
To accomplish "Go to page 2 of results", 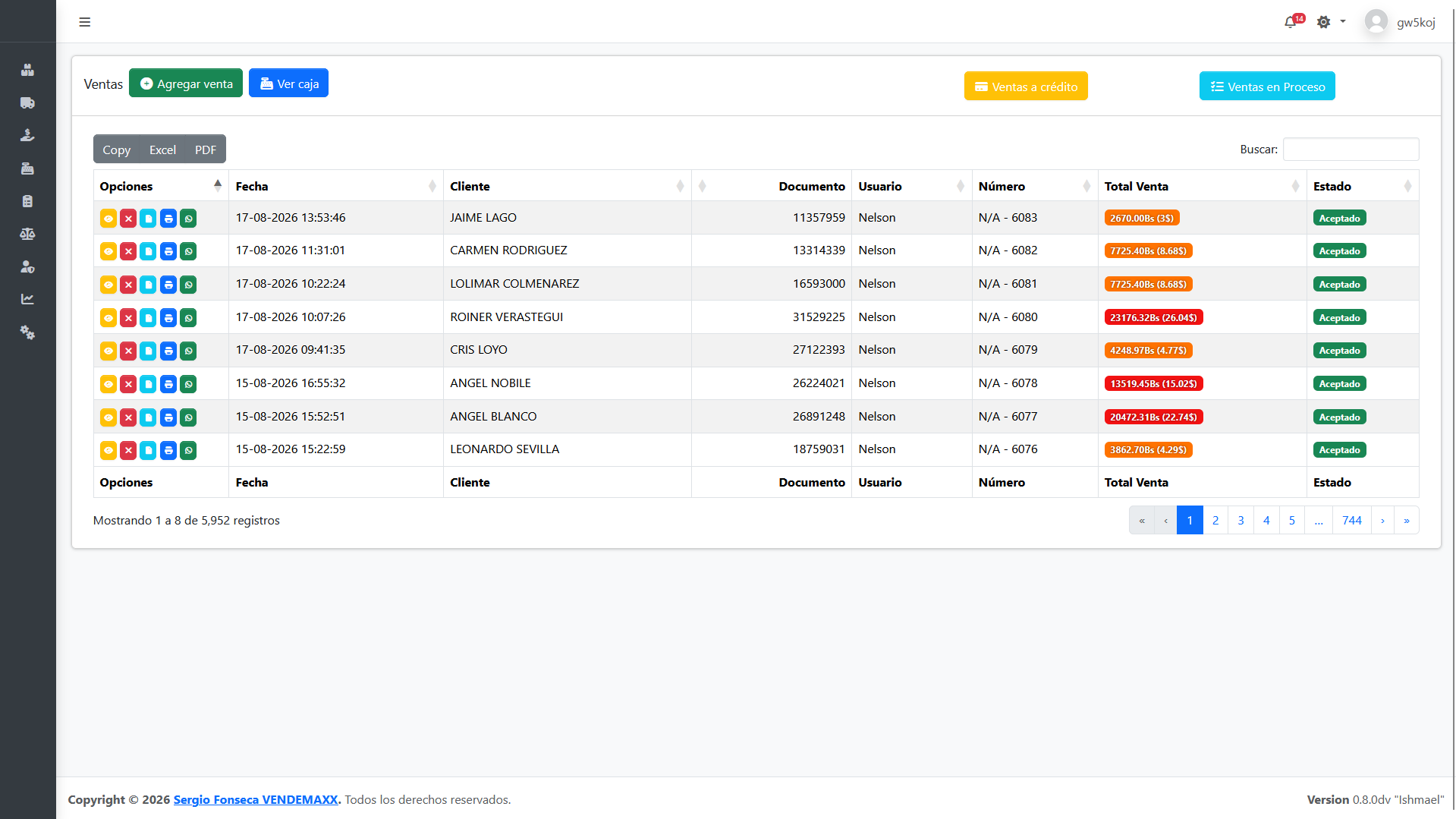I will coord(1215,520).
